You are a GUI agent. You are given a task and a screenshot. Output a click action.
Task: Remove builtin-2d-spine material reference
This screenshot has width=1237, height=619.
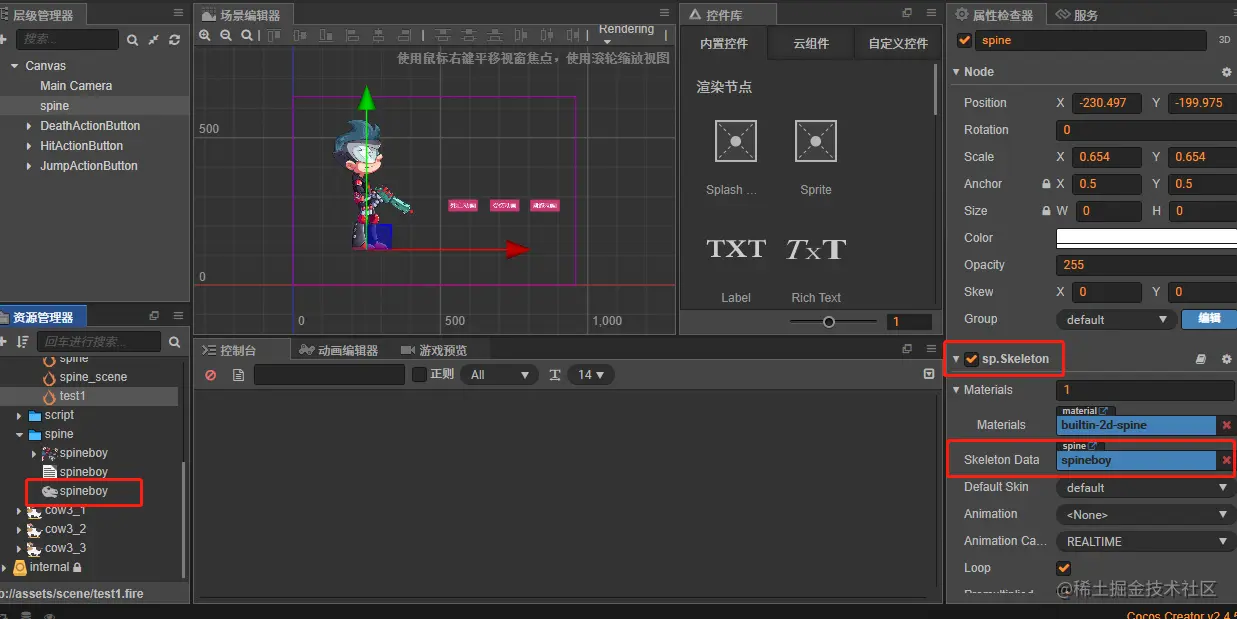click(x=1226, y=425)
